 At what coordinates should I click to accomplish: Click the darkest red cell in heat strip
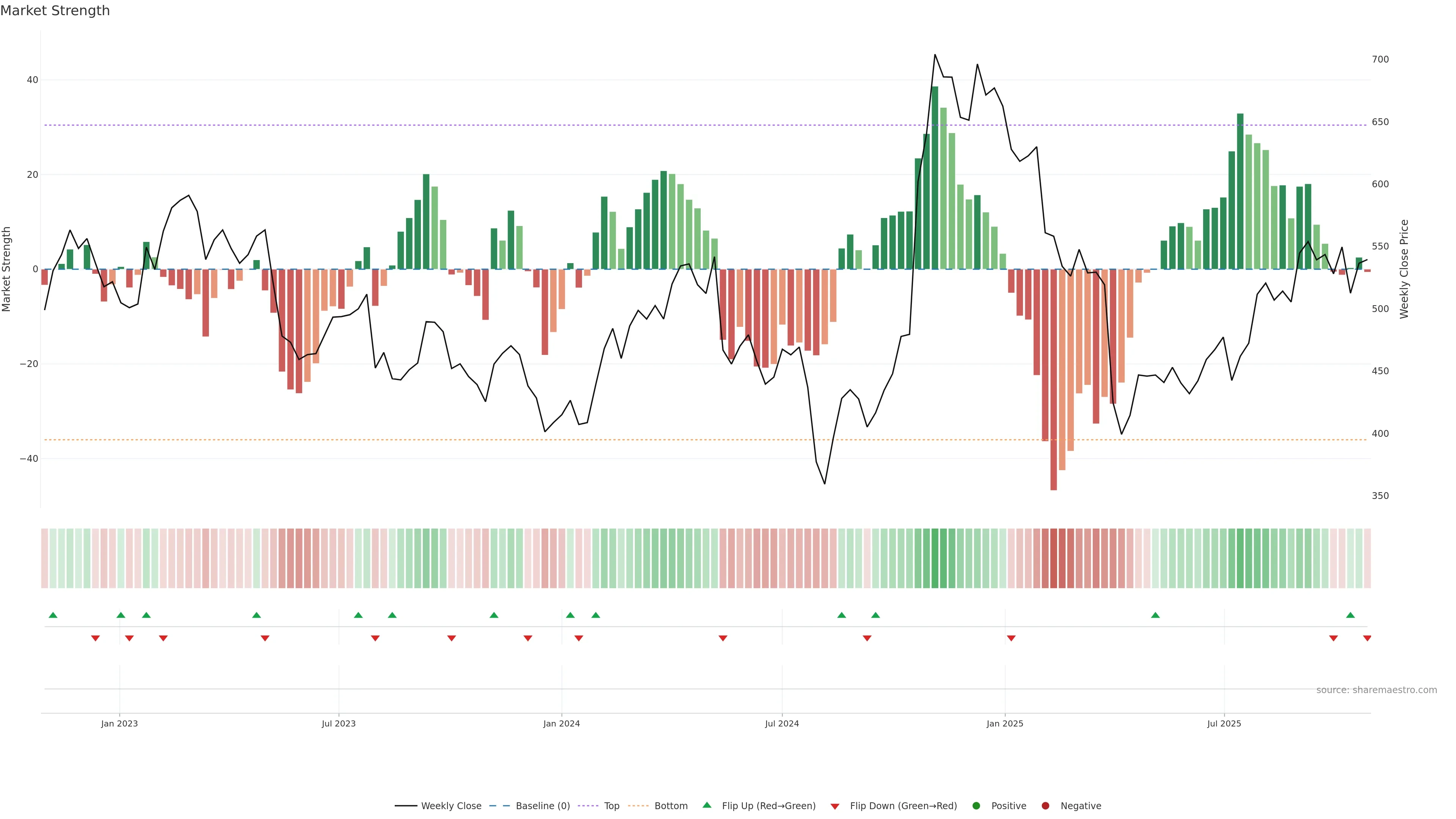click(x=1054, y=559)
